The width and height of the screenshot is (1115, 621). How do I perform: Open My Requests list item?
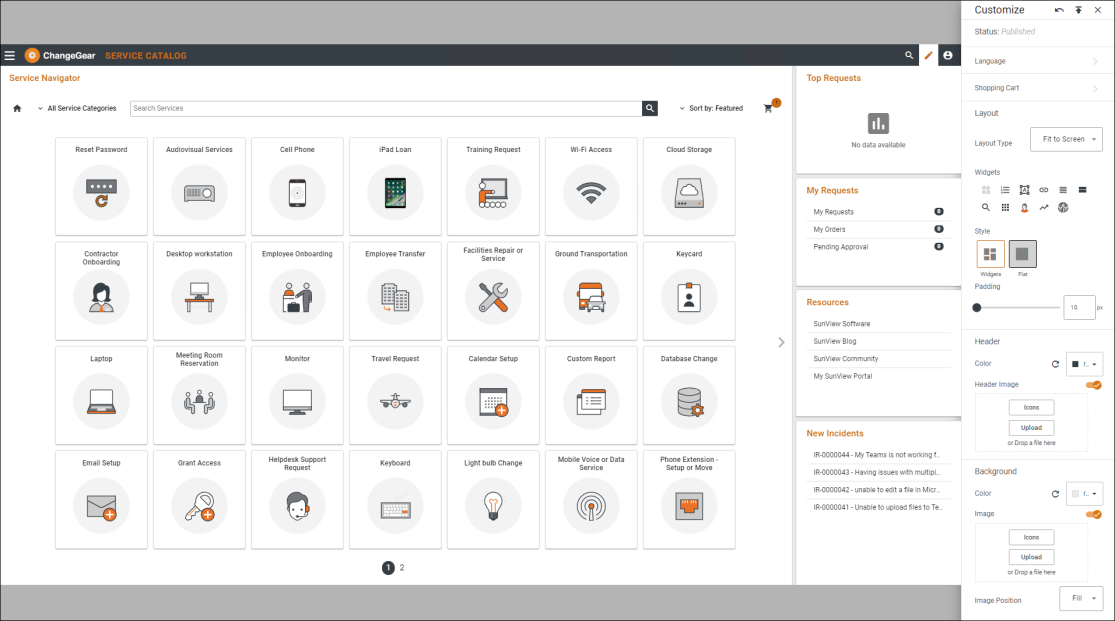pyautogui.click(x=878, y=212)
